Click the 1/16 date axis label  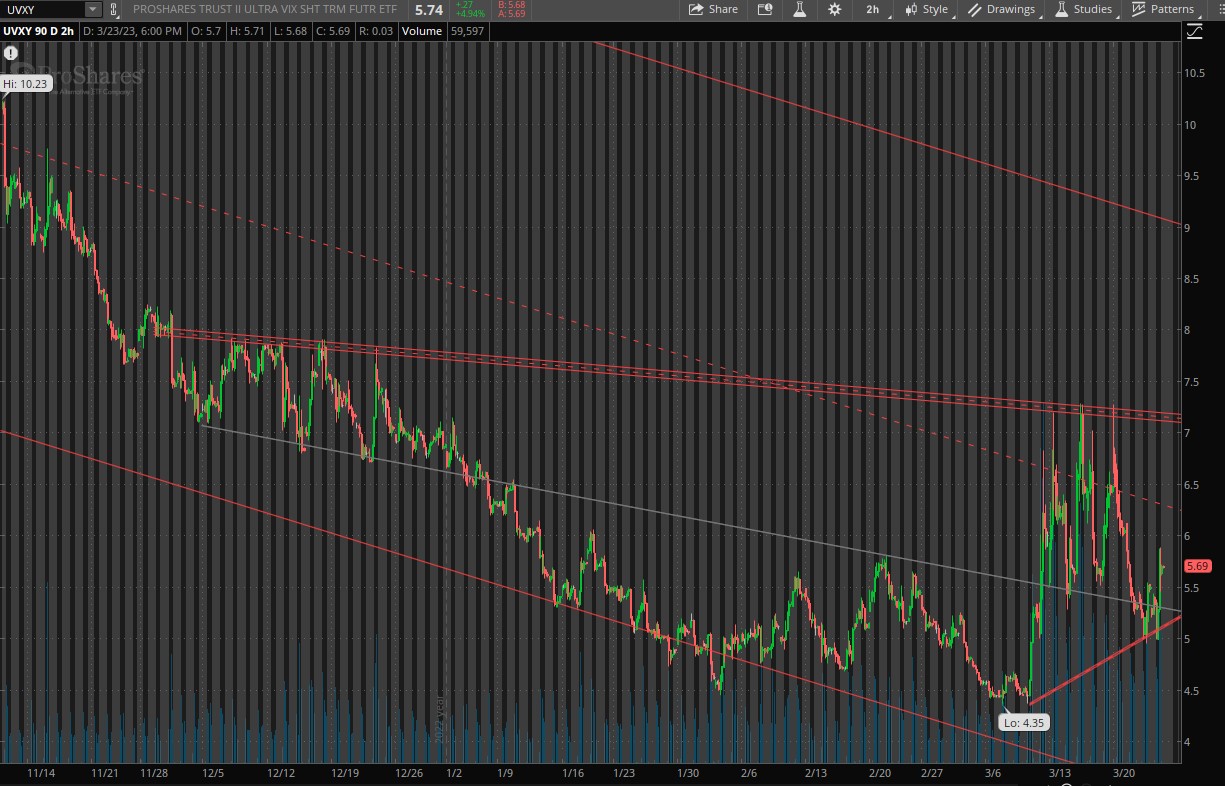point(573,774)
